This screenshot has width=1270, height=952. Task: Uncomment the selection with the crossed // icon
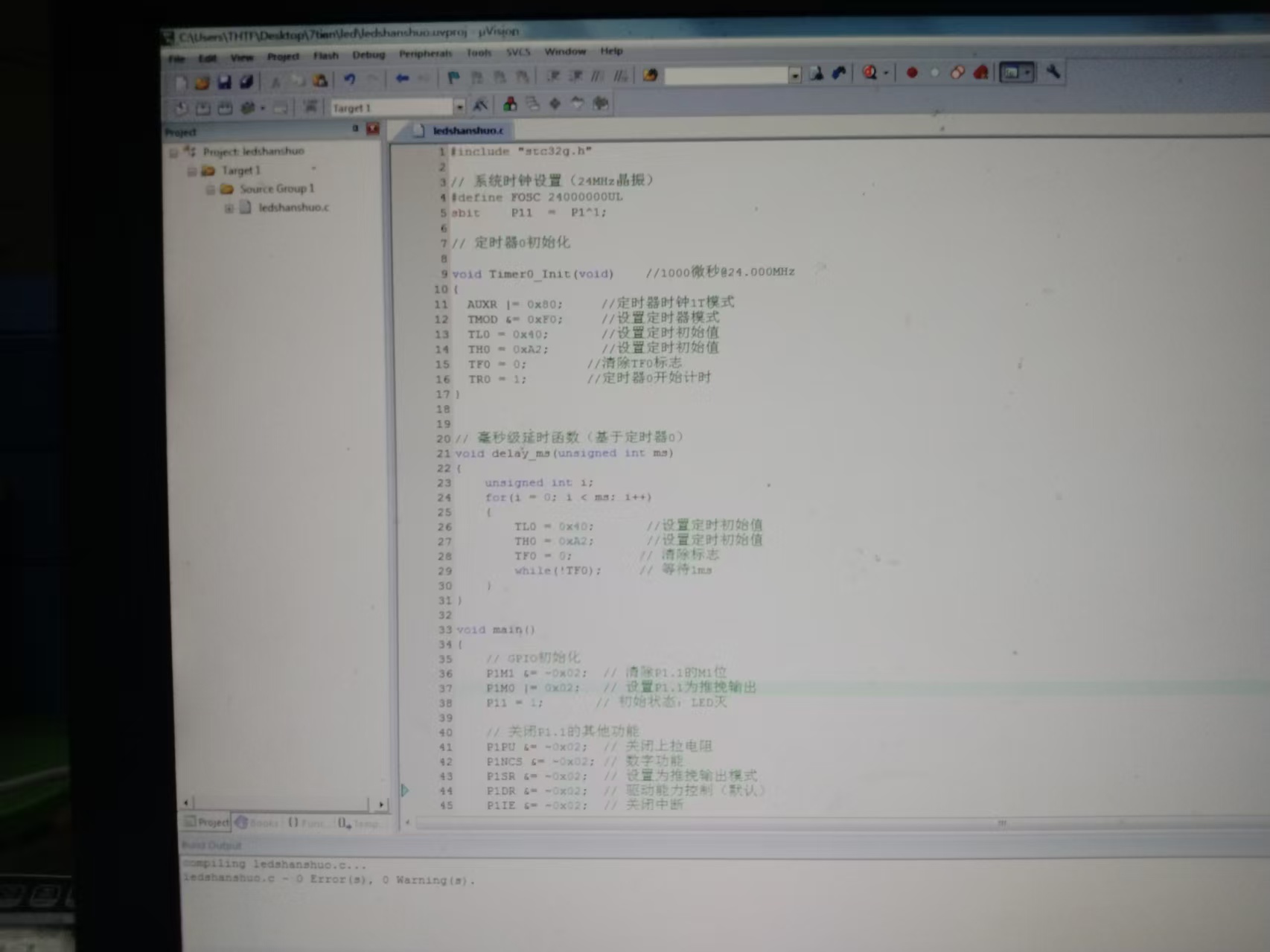(620, 75)
